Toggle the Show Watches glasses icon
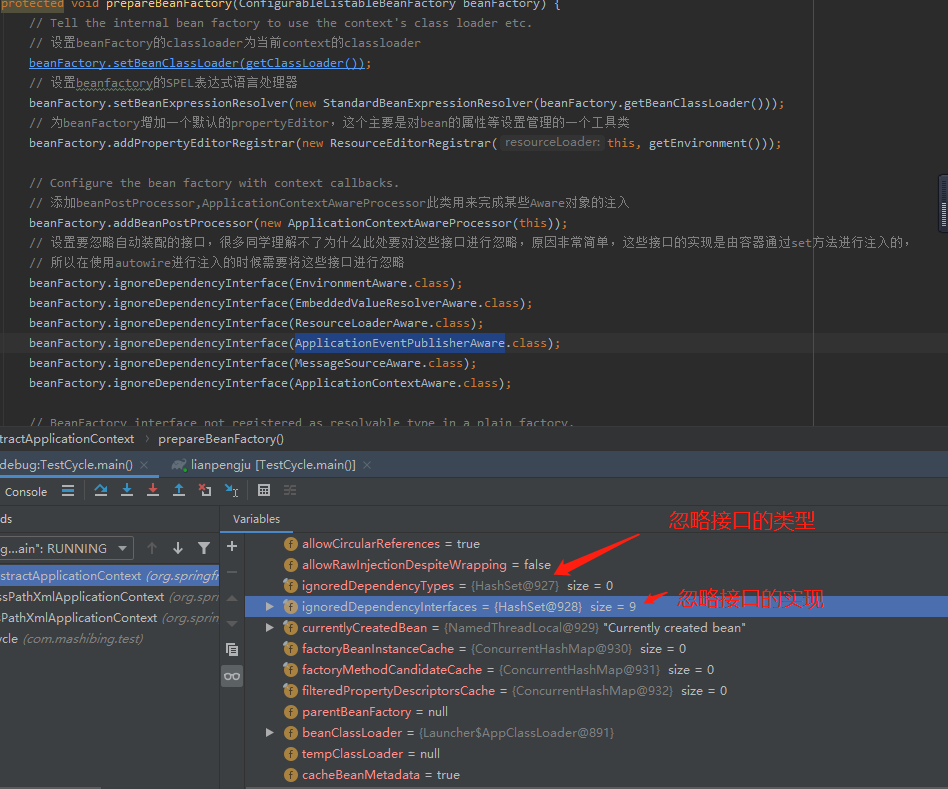 pos(232,676)
